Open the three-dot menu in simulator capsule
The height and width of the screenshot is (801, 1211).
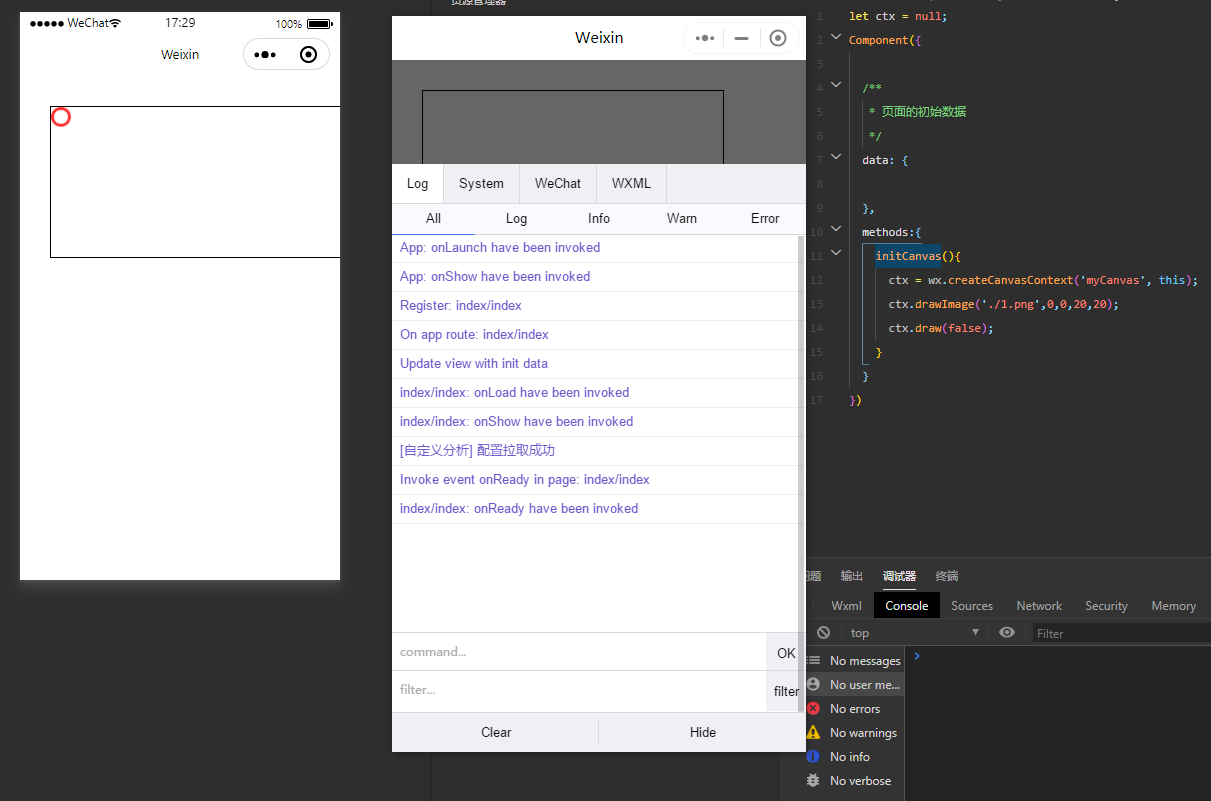coord(265,55)
